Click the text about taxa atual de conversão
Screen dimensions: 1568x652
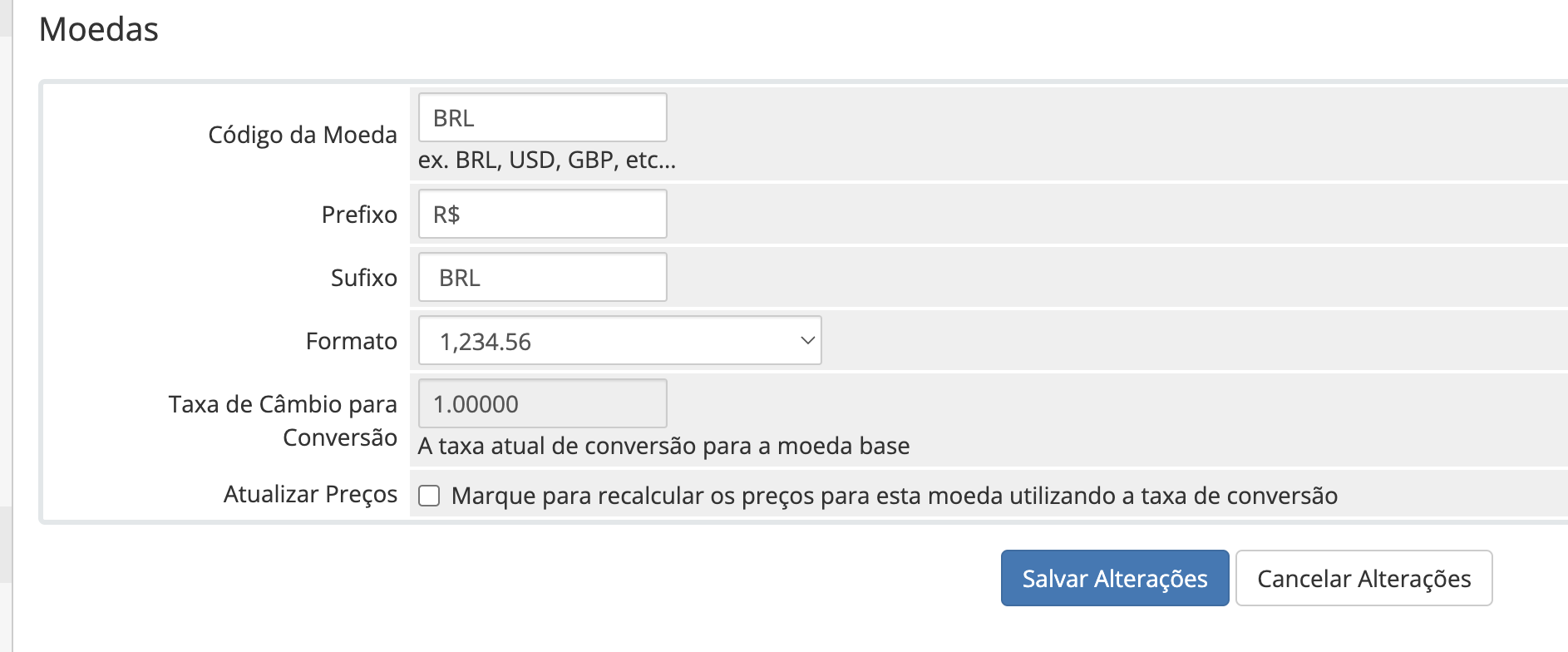pyautogui.click(x=663, y=446)
